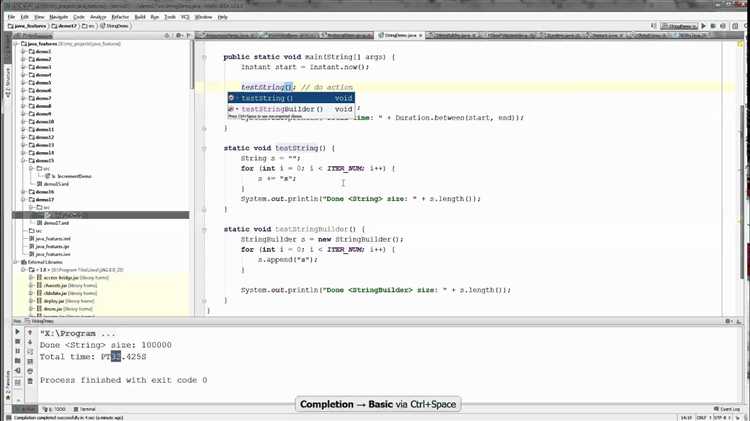Open the Navigate menu
This screenshot has width=750, height=421.
coord(58,17)
